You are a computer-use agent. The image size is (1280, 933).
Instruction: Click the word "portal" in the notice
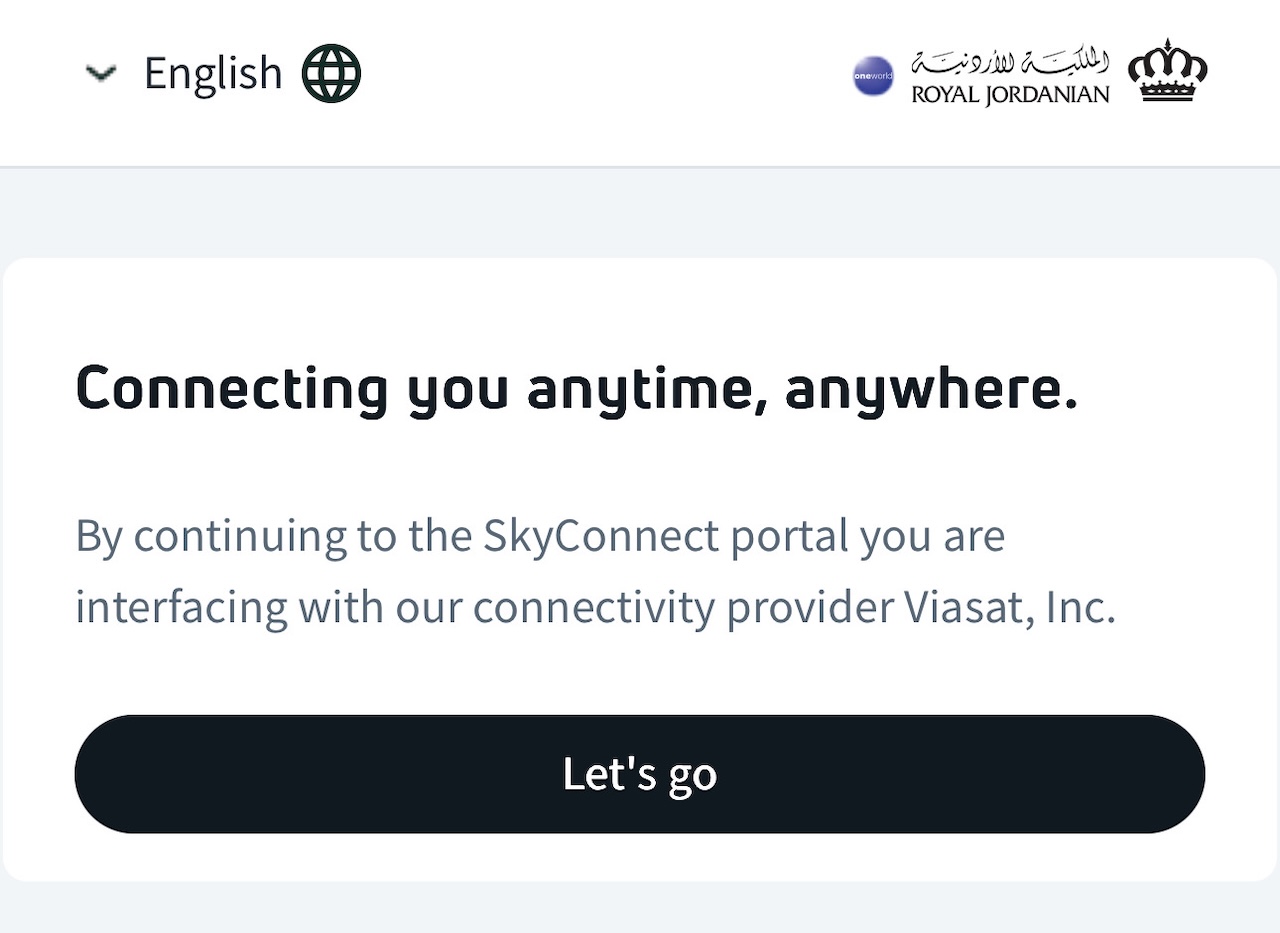click(x=788, y=536)
